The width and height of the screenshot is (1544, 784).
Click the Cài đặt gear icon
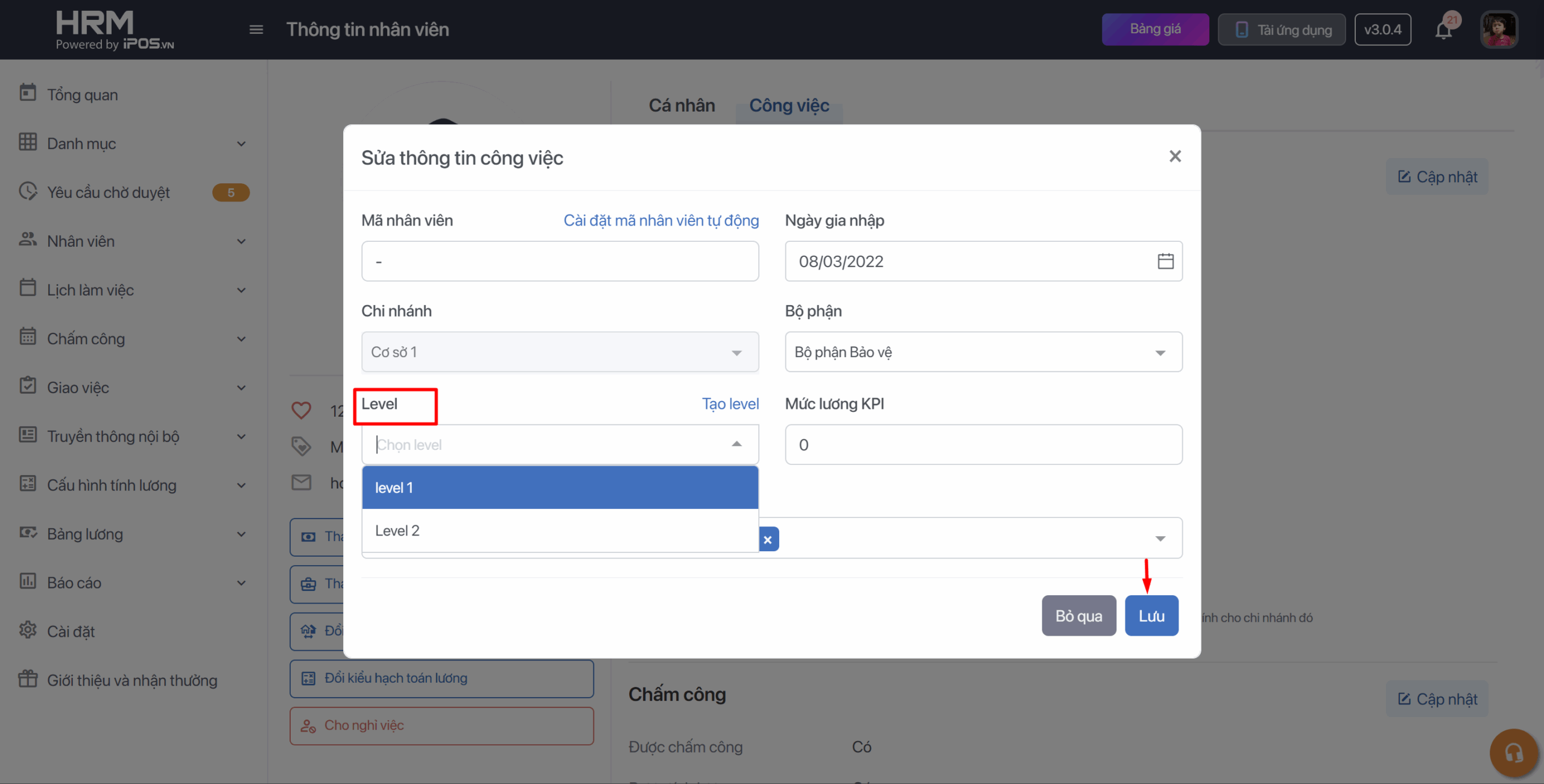point(28,630)
